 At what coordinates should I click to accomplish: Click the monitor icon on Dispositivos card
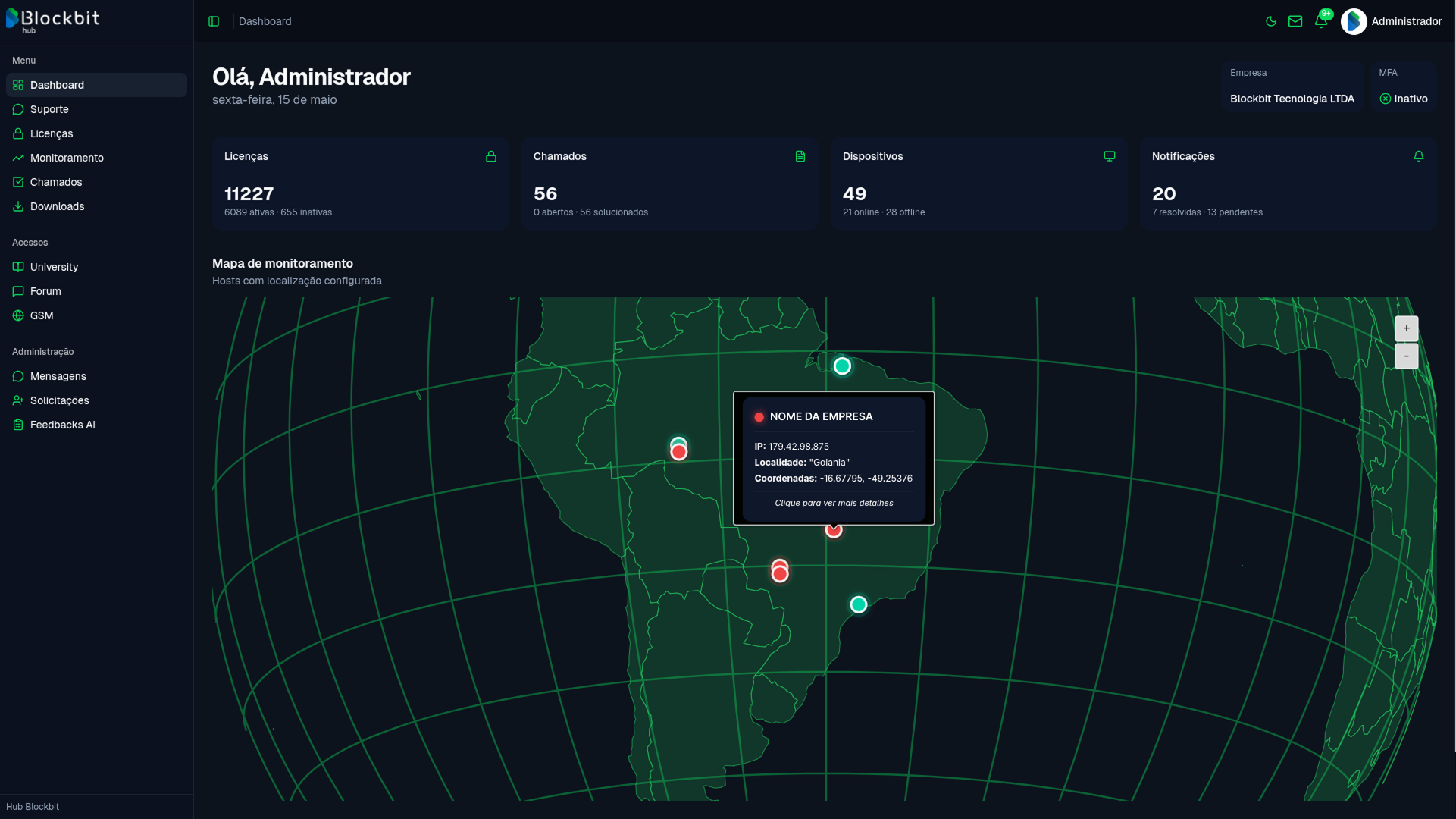pyautogui.click(x=1110, y=156)
